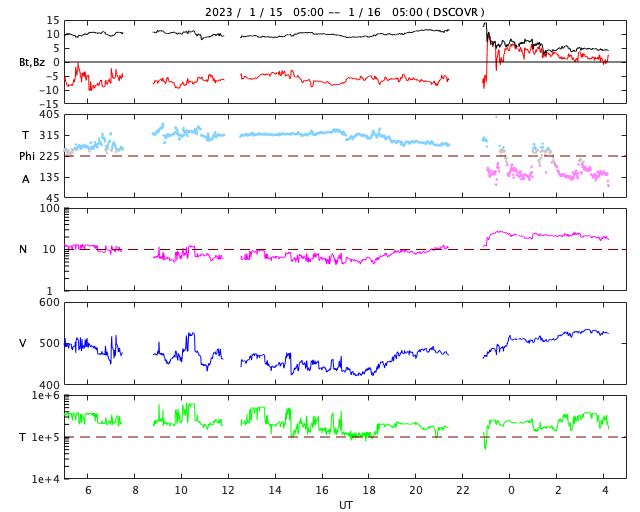
Task: Click the '12' hour label on the time axis
Action: (x=228, y=490)
